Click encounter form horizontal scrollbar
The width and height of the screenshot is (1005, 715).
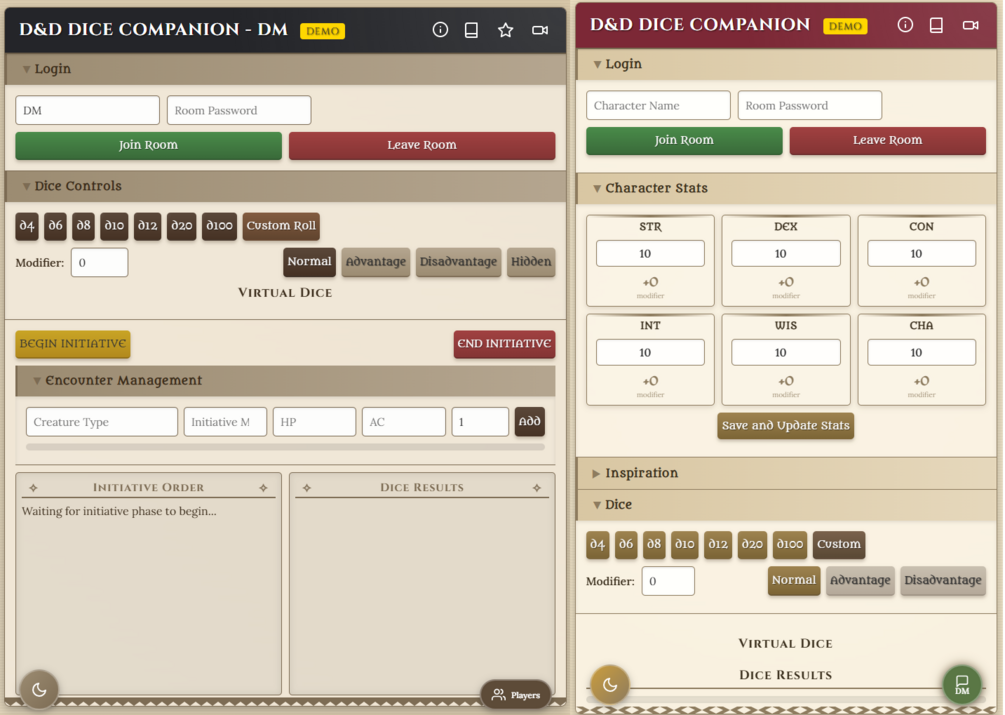[x=285, y=447]
